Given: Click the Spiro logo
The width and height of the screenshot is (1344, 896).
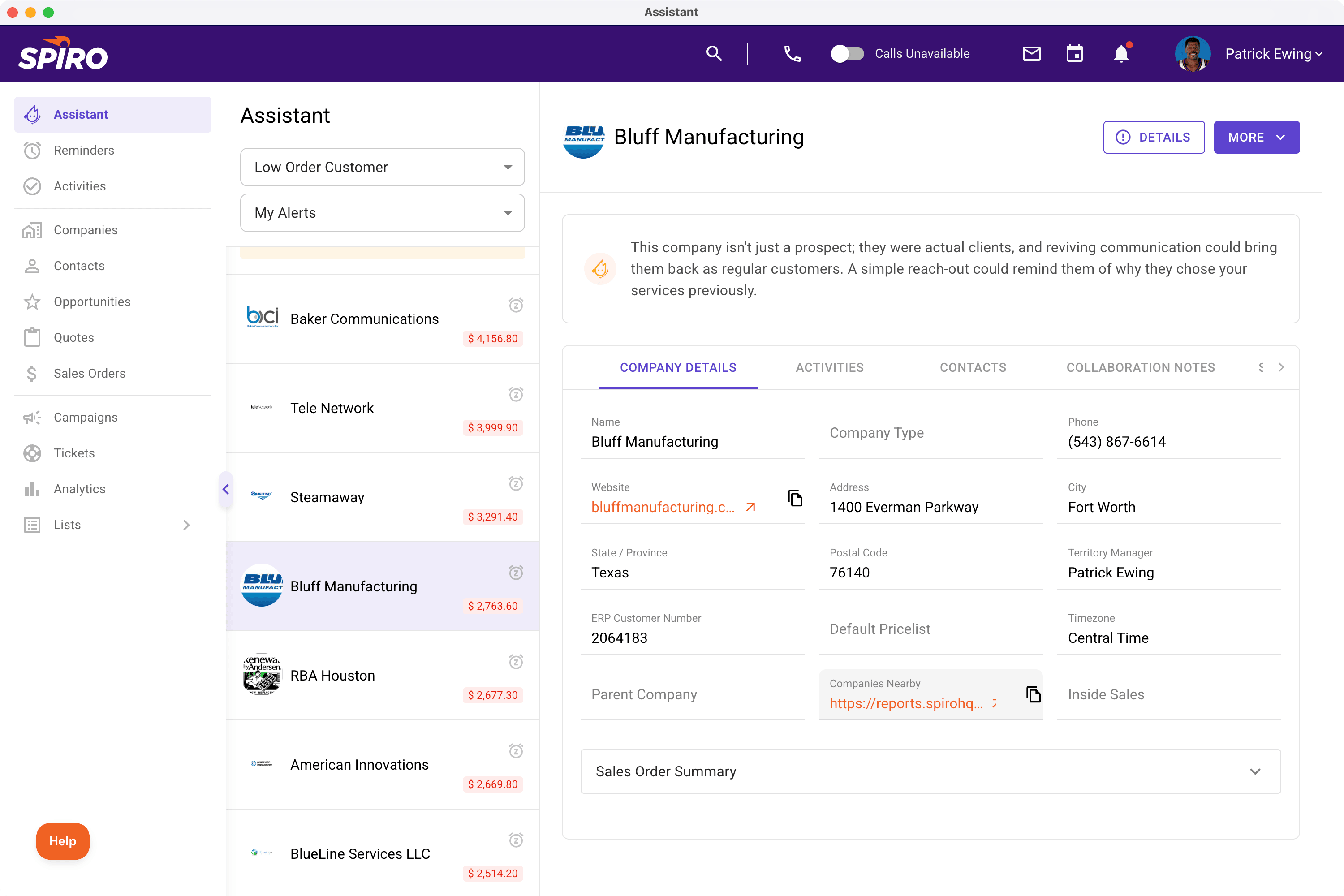Looking at the screenshot, I should [x=63, y=54].
